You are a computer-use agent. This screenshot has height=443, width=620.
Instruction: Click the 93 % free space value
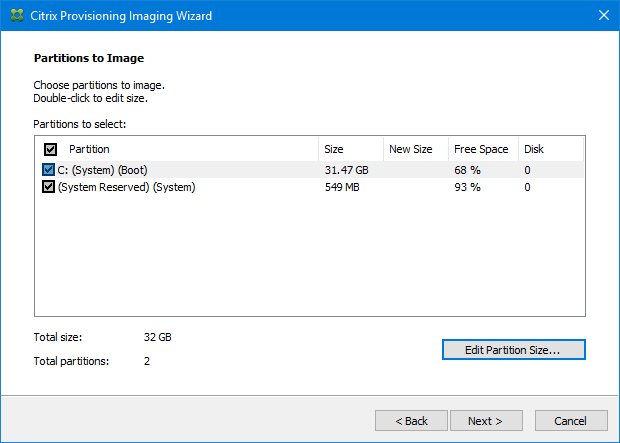[467, 187]
